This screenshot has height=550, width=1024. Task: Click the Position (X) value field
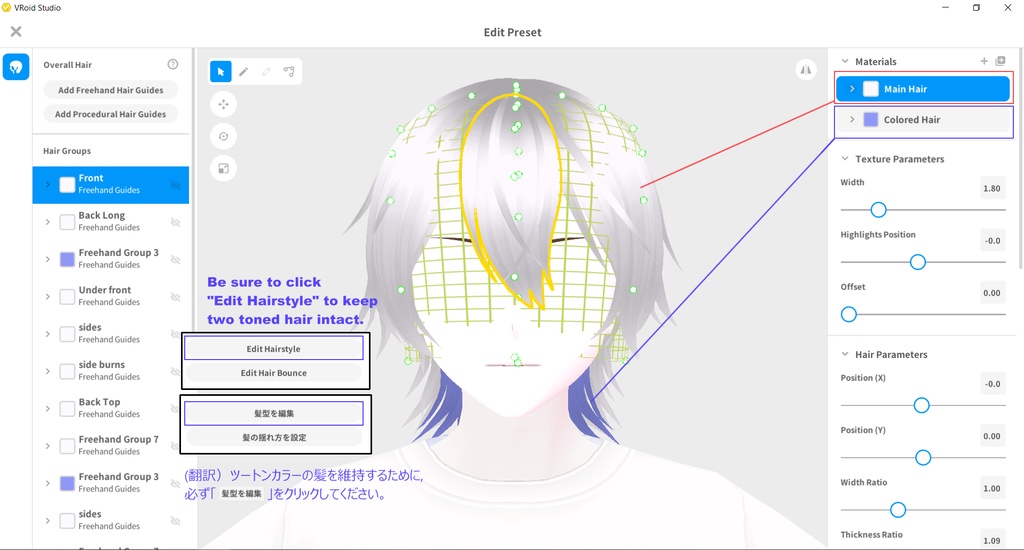pyautogui.click(x=992, y=383)
